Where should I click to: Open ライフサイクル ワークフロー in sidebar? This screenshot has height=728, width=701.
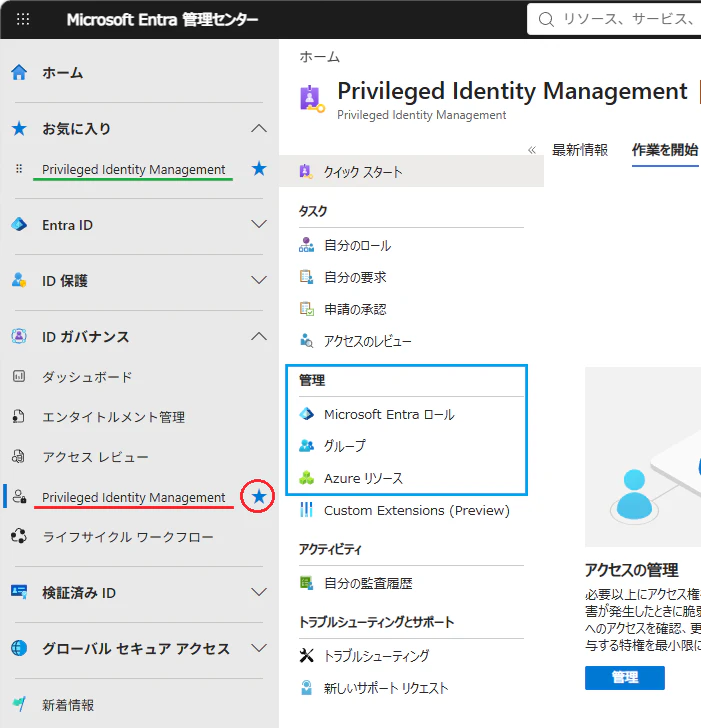128,537
